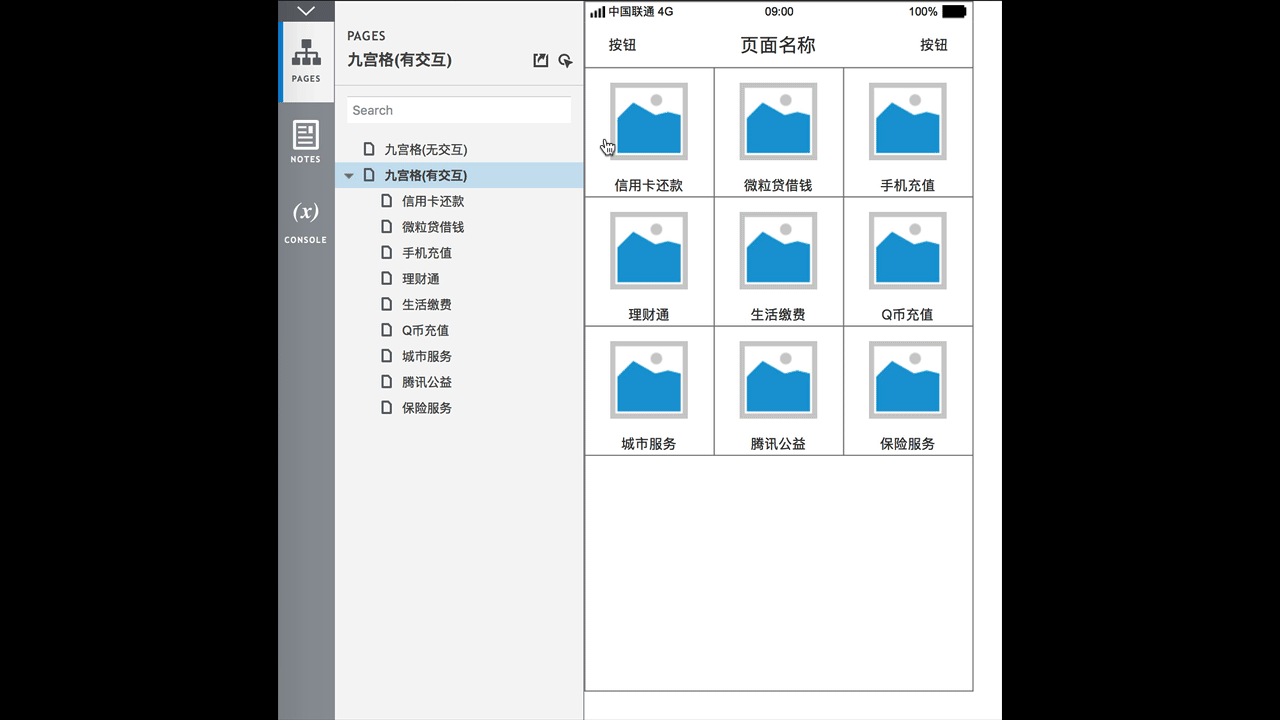Open page 九宫格(无交互) in the tree
The height and width of the screenshot is (720, 1280).
click(426, 150)
